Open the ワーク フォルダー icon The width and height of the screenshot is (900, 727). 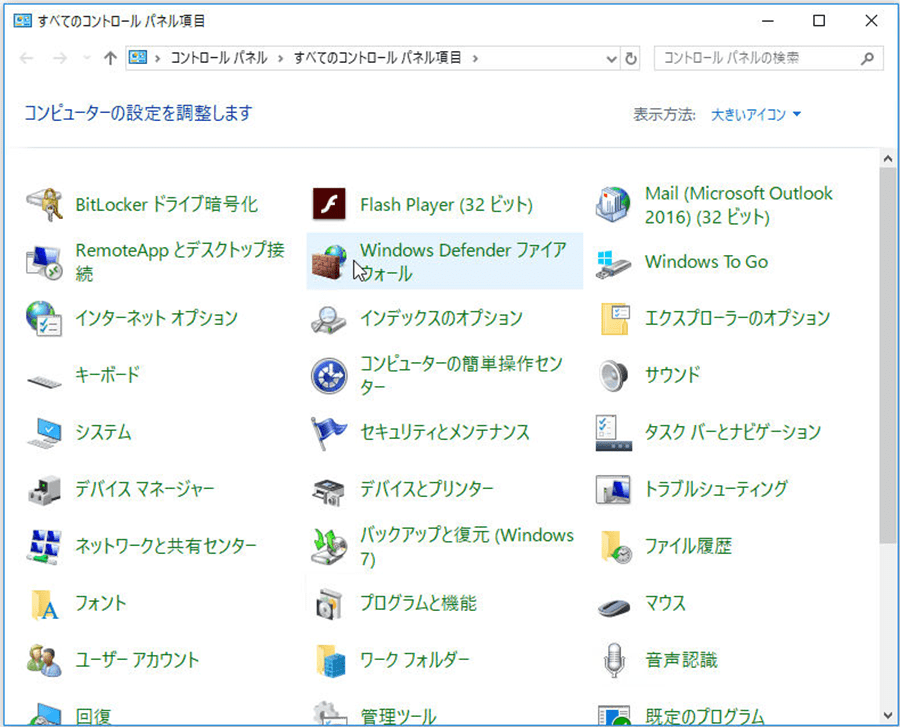click(x=331, y=660)
